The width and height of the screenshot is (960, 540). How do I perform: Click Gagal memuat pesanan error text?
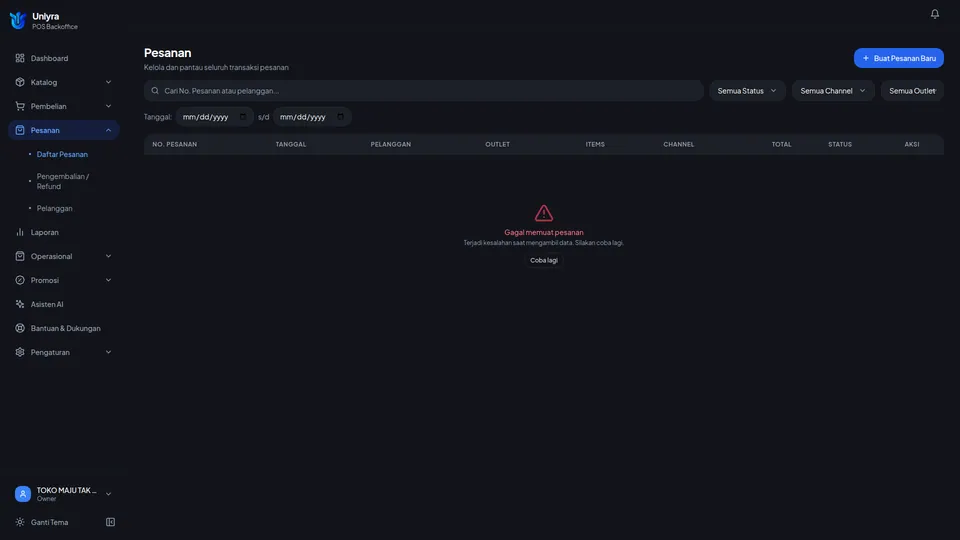point(544,232)
